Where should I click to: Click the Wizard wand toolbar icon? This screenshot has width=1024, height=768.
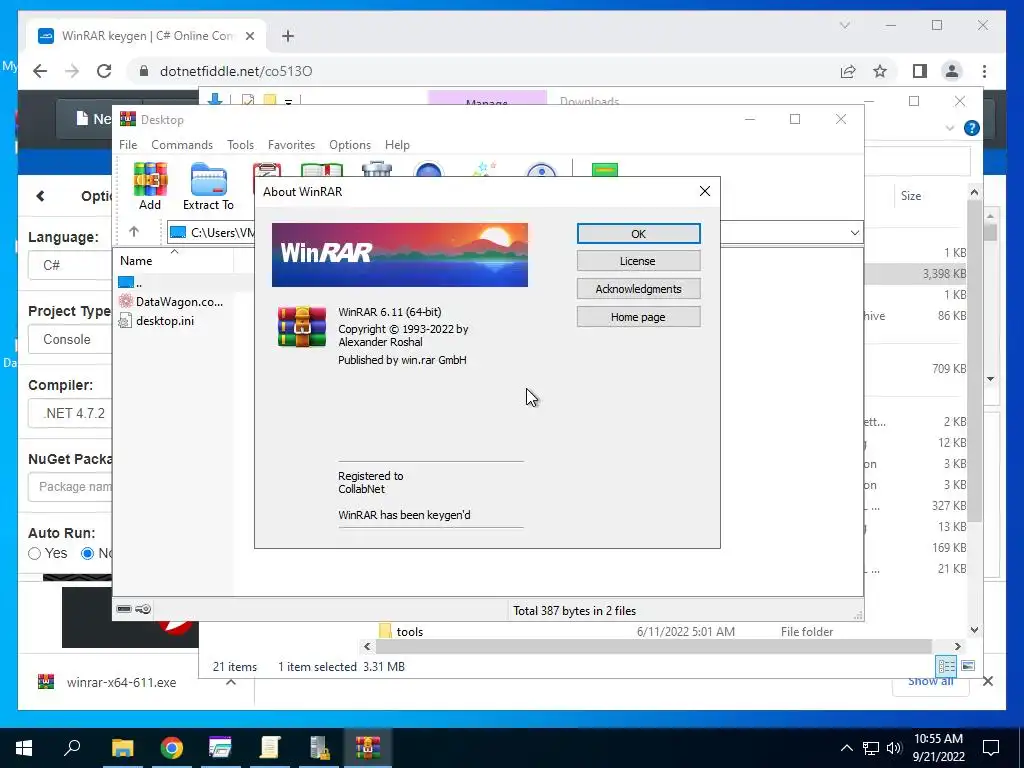(485, 169)
